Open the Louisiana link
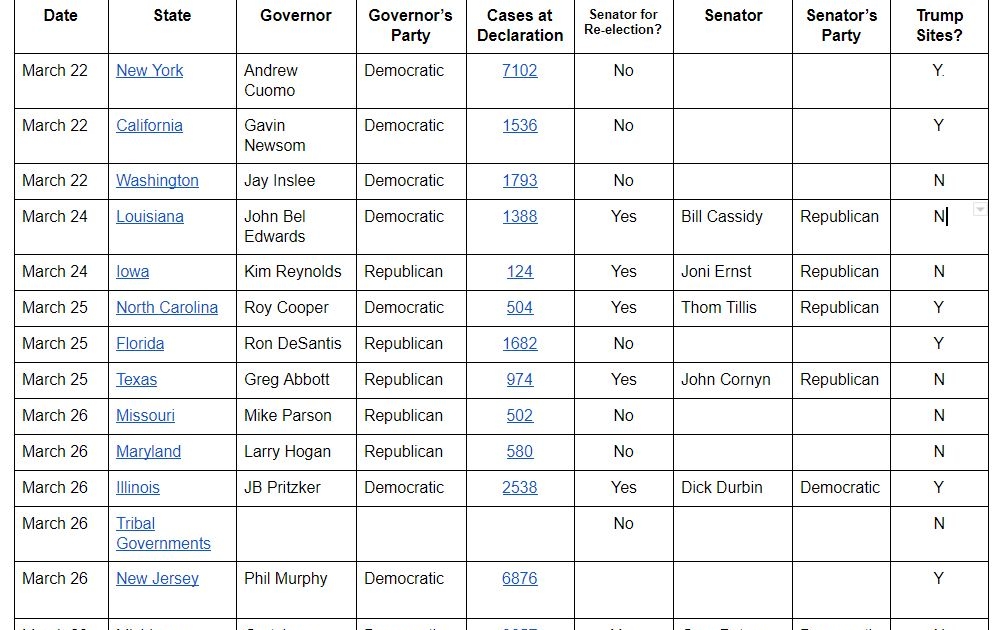This screenshot has height=630, width=998. [149, 217]
